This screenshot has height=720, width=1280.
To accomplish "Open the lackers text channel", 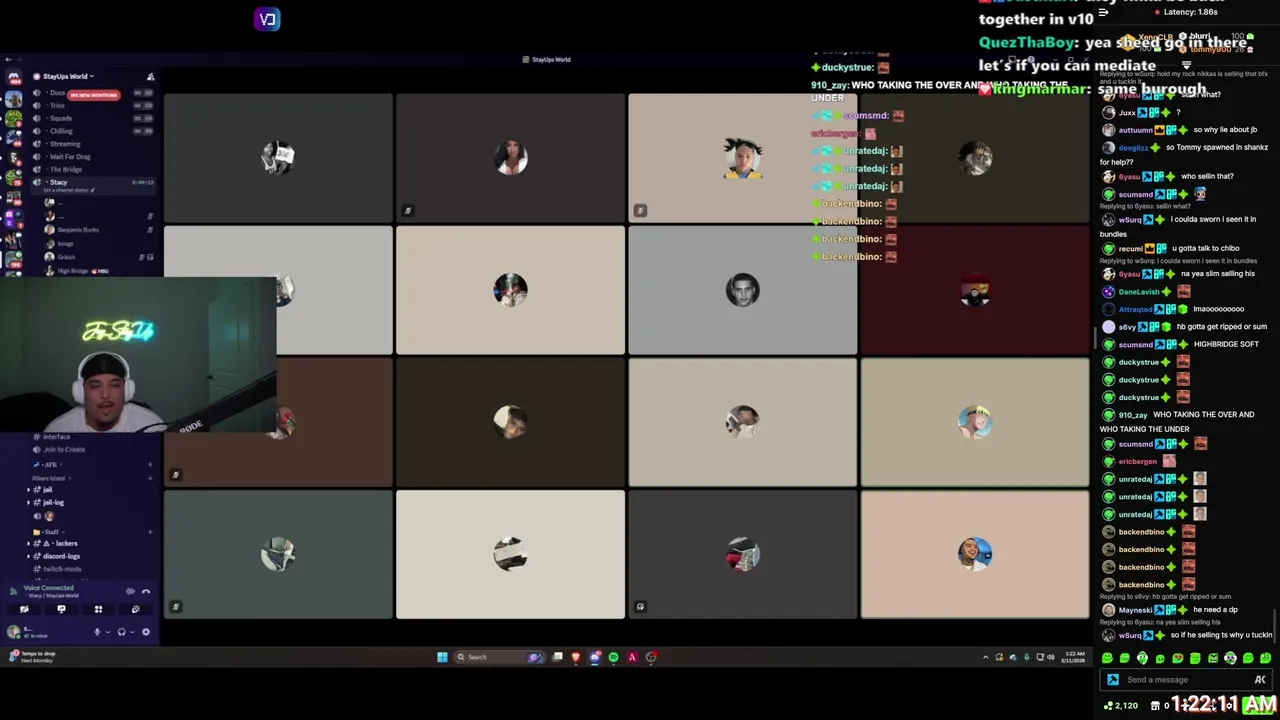I will [66, 543].
